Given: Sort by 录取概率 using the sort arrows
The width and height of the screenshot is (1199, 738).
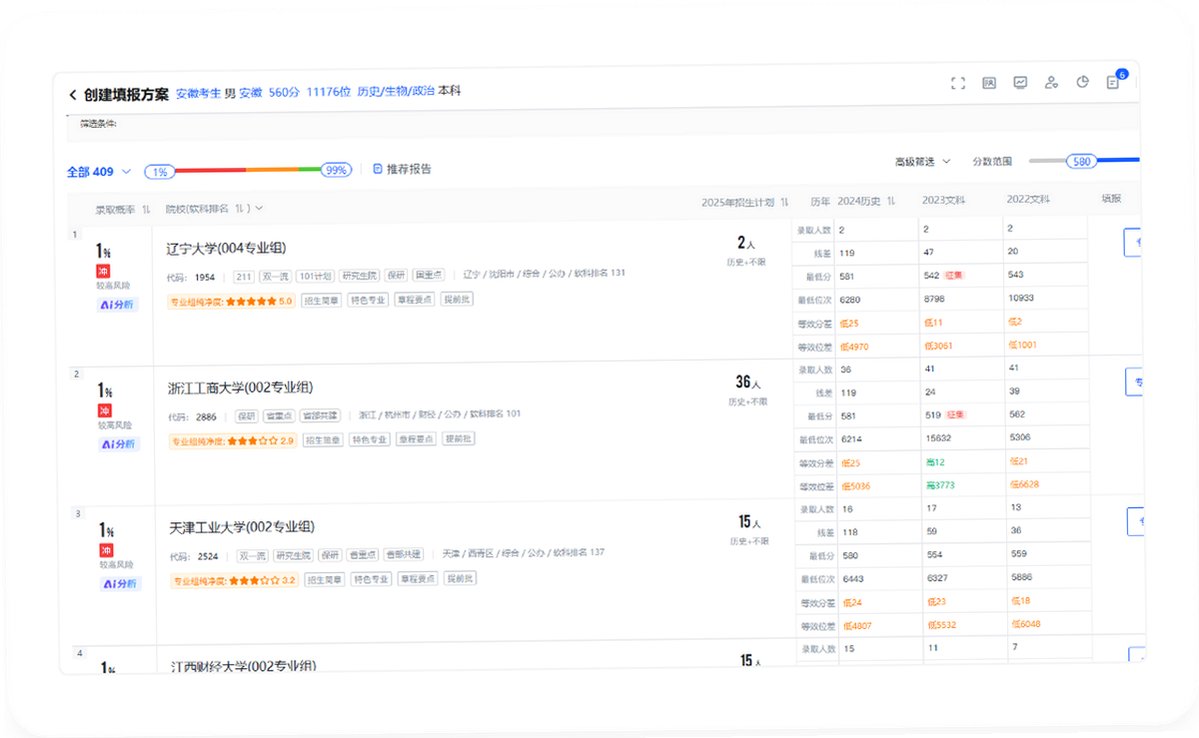Looking at the screenshot, I should 146,210.
